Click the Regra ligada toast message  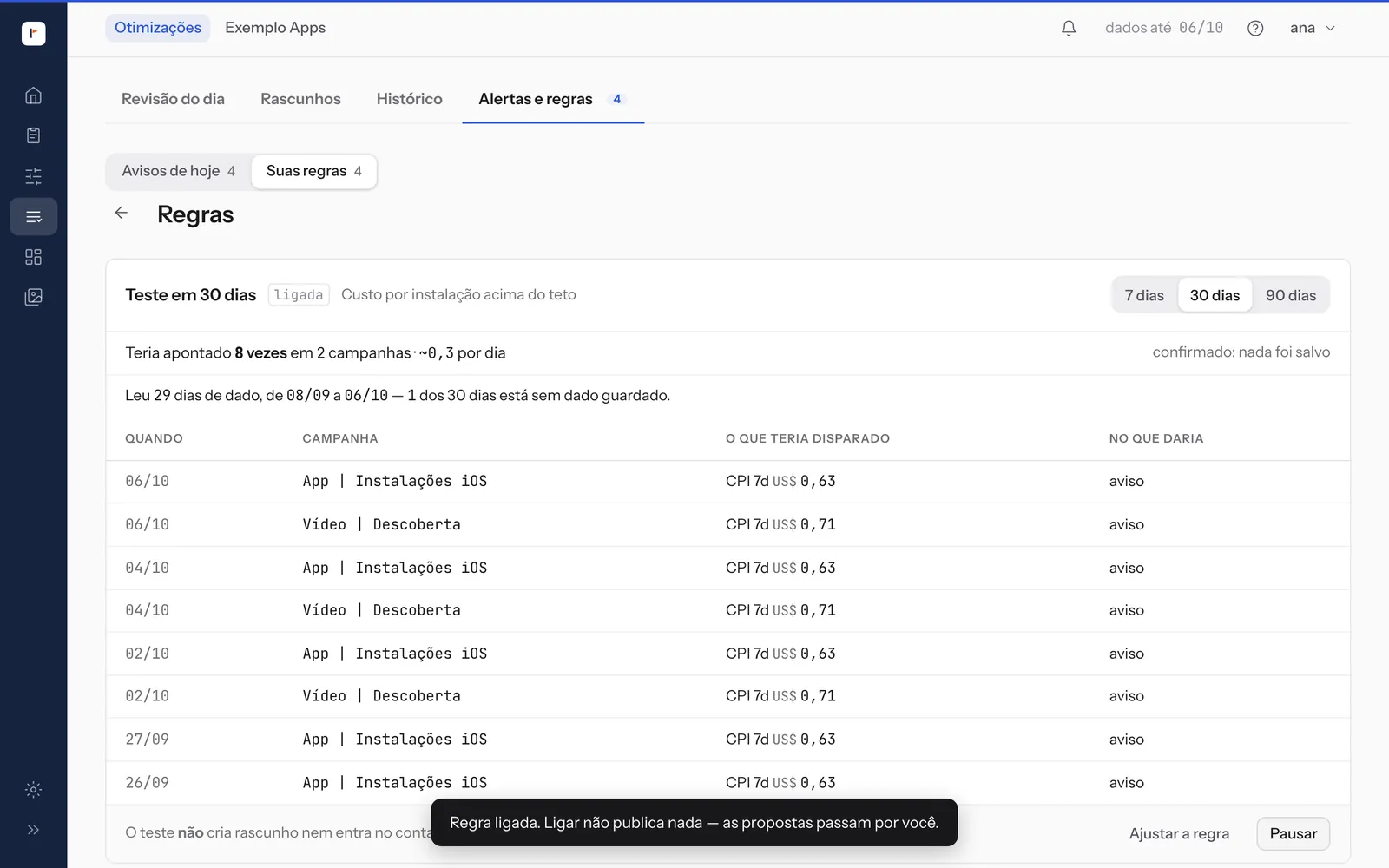click(x=694, y=822)
